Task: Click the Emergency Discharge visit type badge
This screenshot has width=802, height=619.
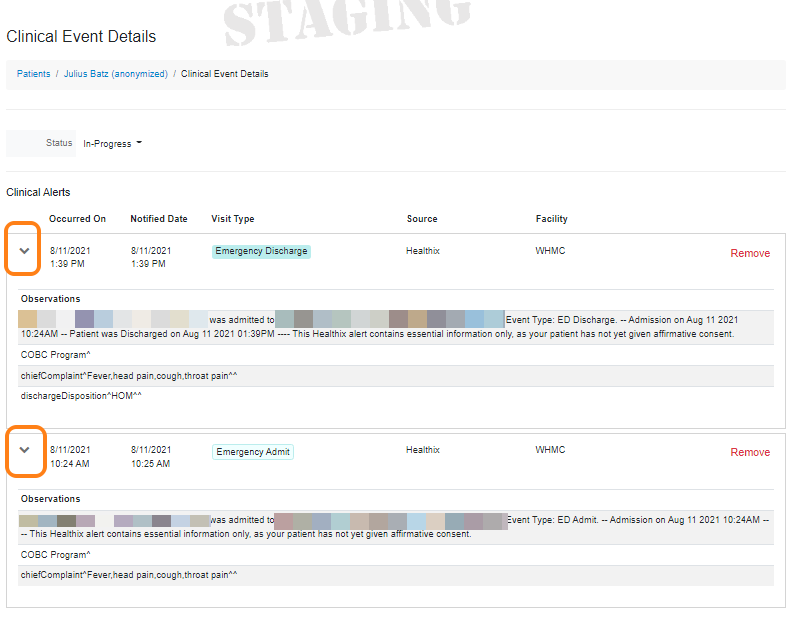Action: [261, 251]
